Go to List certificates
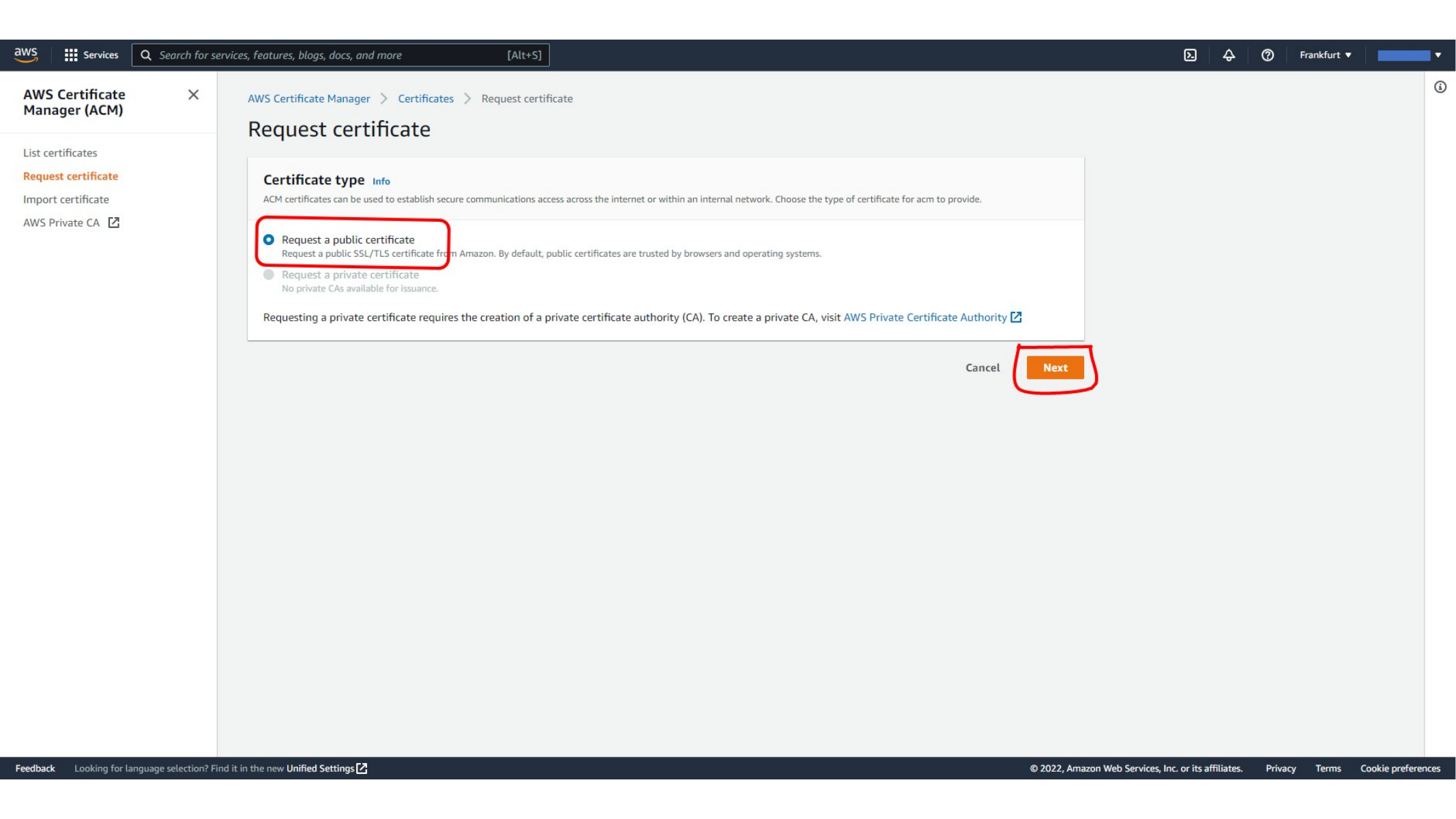Screen dimensions: 1456x819 [60, 153]
